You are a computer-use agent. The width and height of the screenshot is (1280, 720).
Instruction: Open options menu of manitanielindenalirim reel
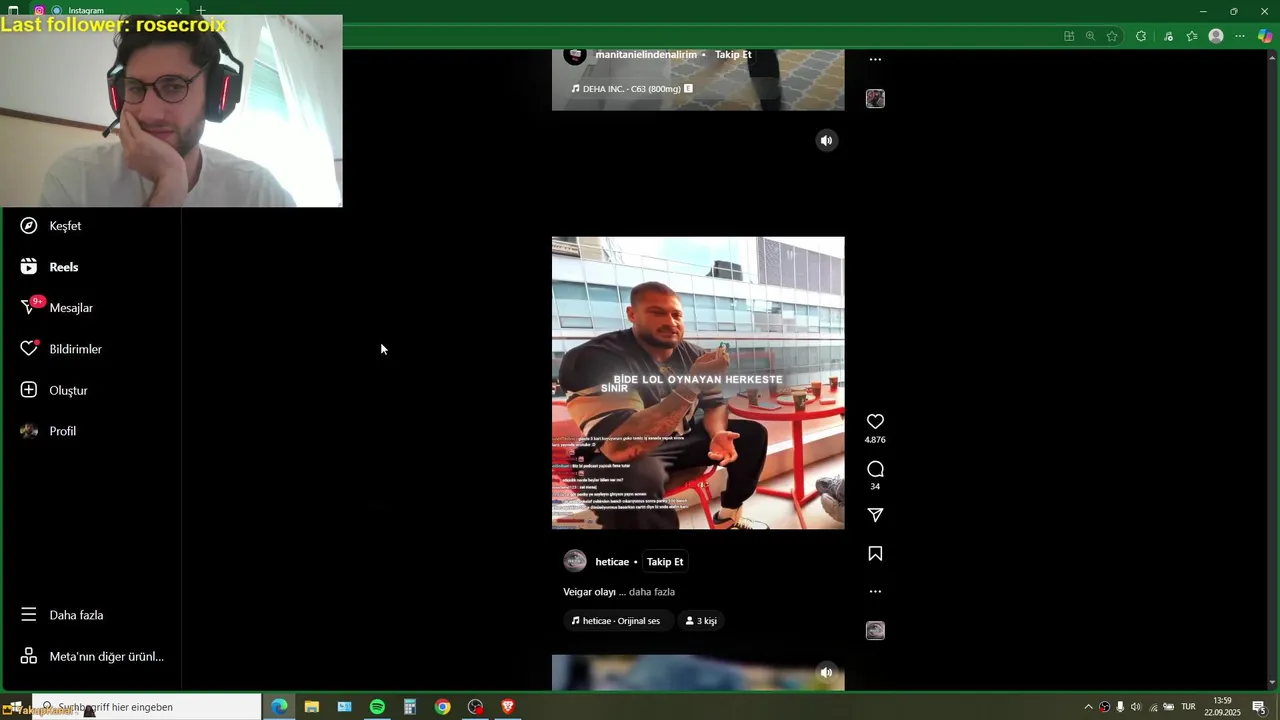point(875,59)
